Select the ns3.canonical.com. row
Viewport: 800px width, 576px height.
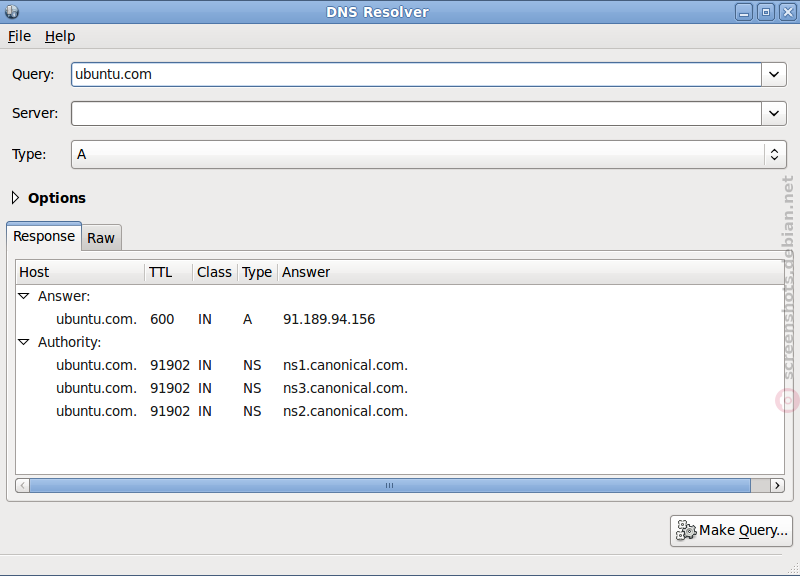400,388
